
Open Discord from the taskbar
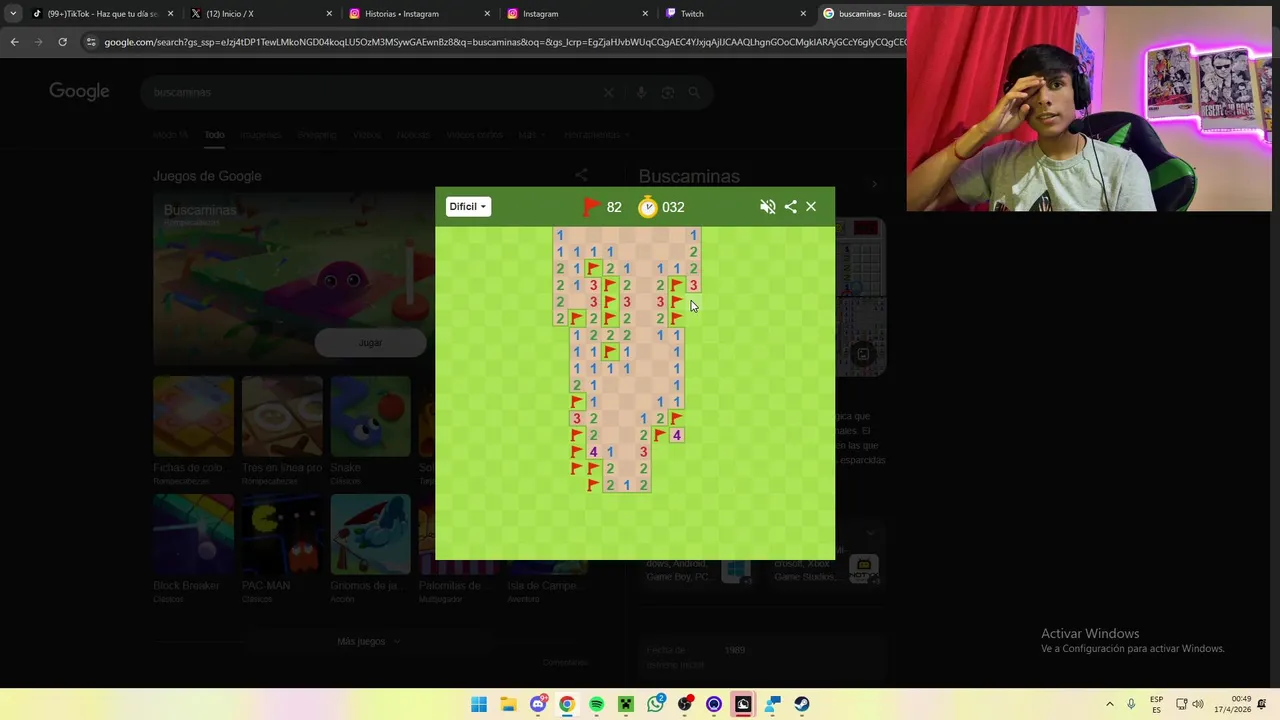pos(538,704)
